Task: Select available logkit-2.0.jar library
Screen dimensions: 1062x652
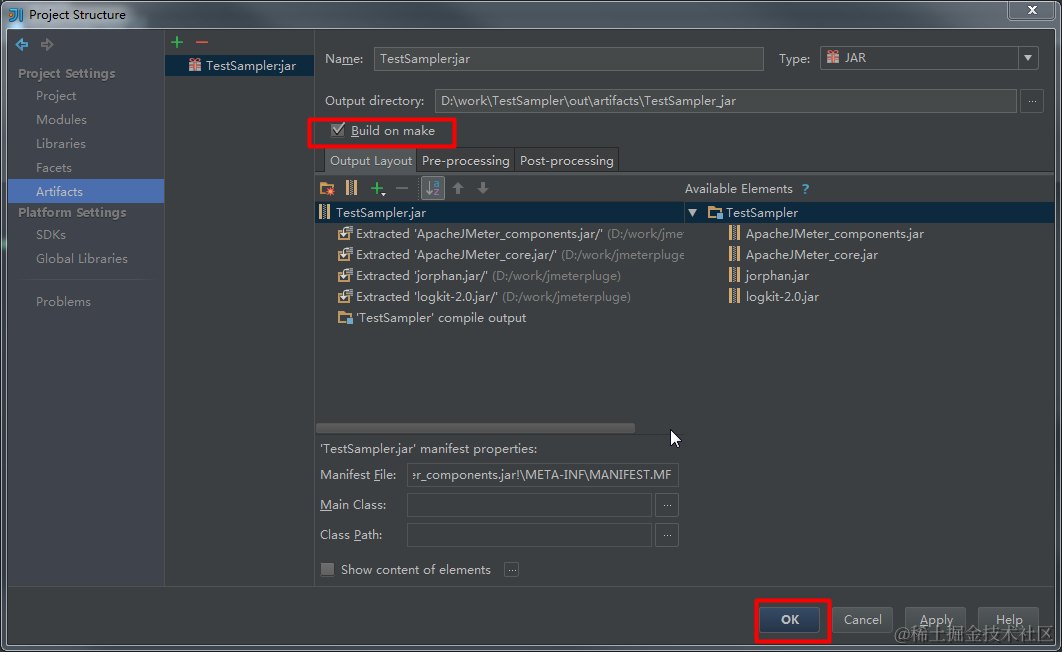Action: (x=774, y=297)
